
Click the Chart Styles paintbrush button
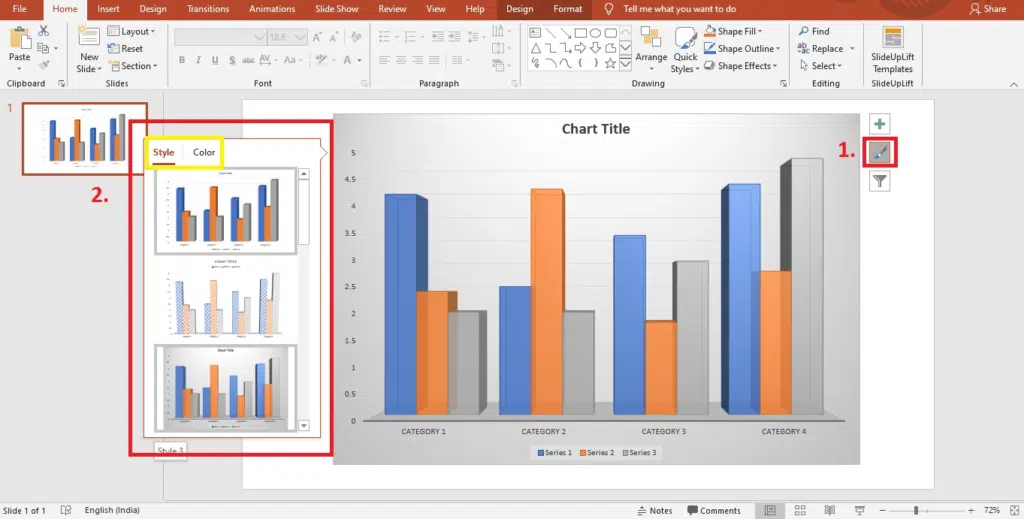click(x=879, y=153)
